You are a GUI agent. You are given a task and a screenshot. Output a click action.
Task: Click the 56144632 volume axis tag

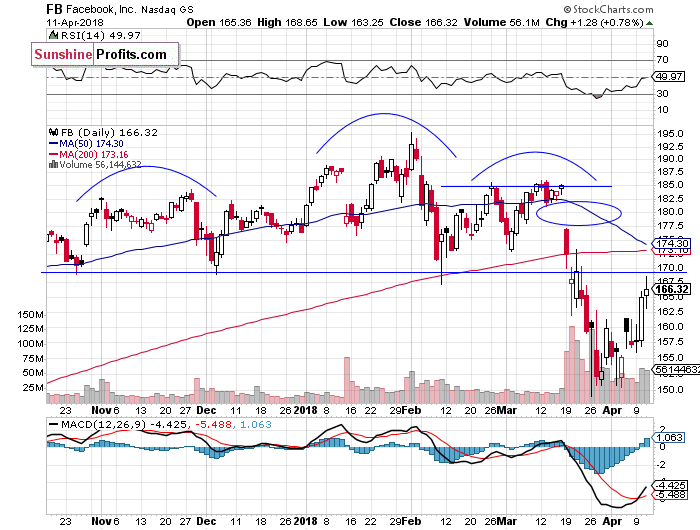pos(676,369)
